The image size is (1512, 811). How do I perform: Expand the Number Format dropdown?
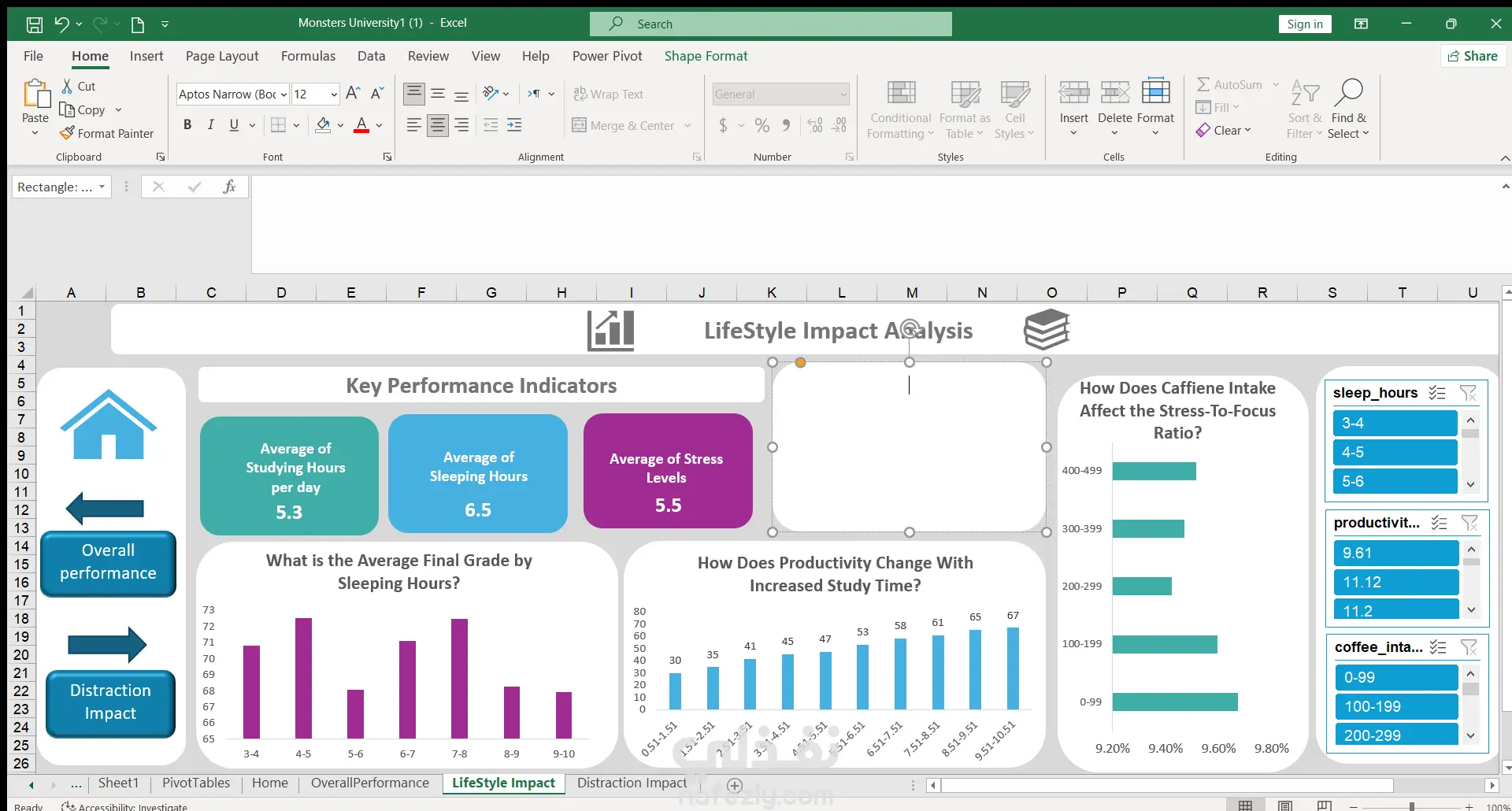click(843, 94)
